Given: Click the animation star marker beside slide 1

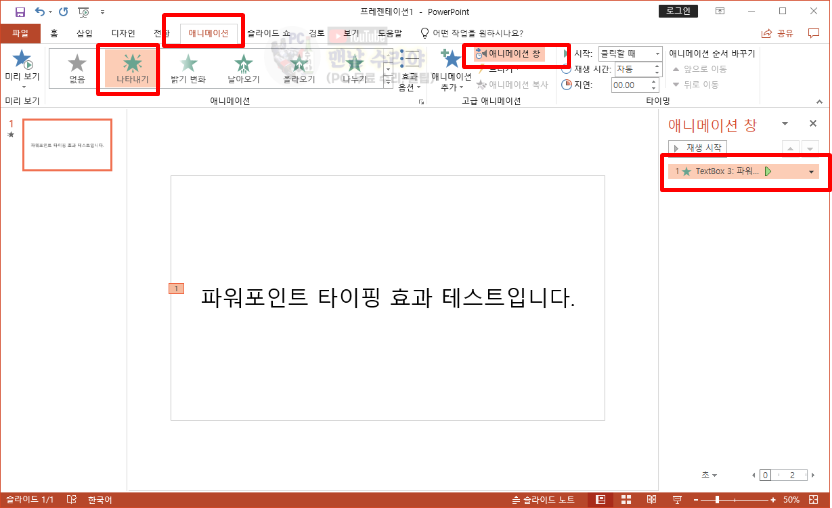Looking at the screenshot, I should 11,134.
